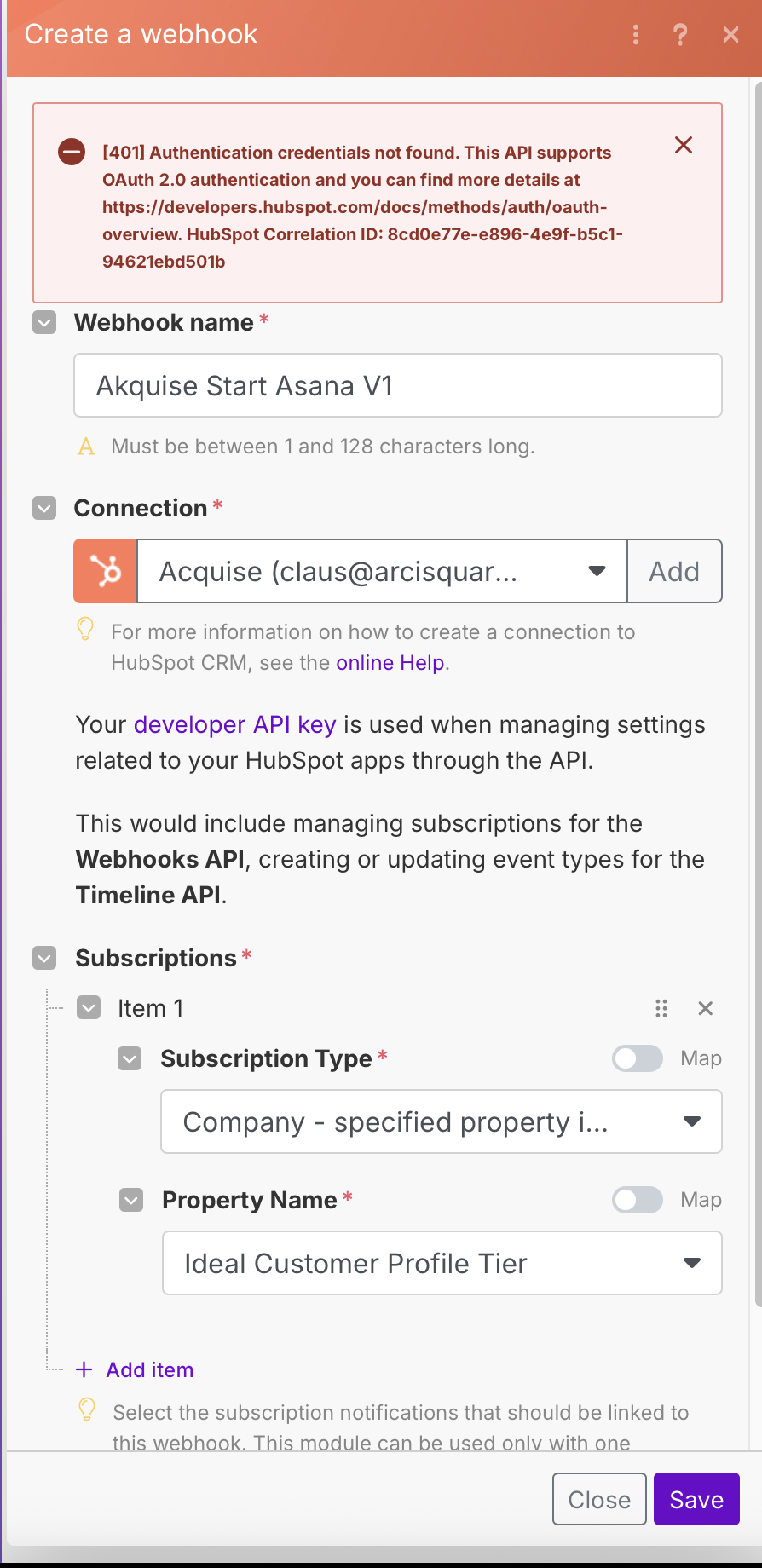Dismiss the 401 error message
Viewport: 762px width, 1568px height.
pyautogui.click(x=684, y=146)
